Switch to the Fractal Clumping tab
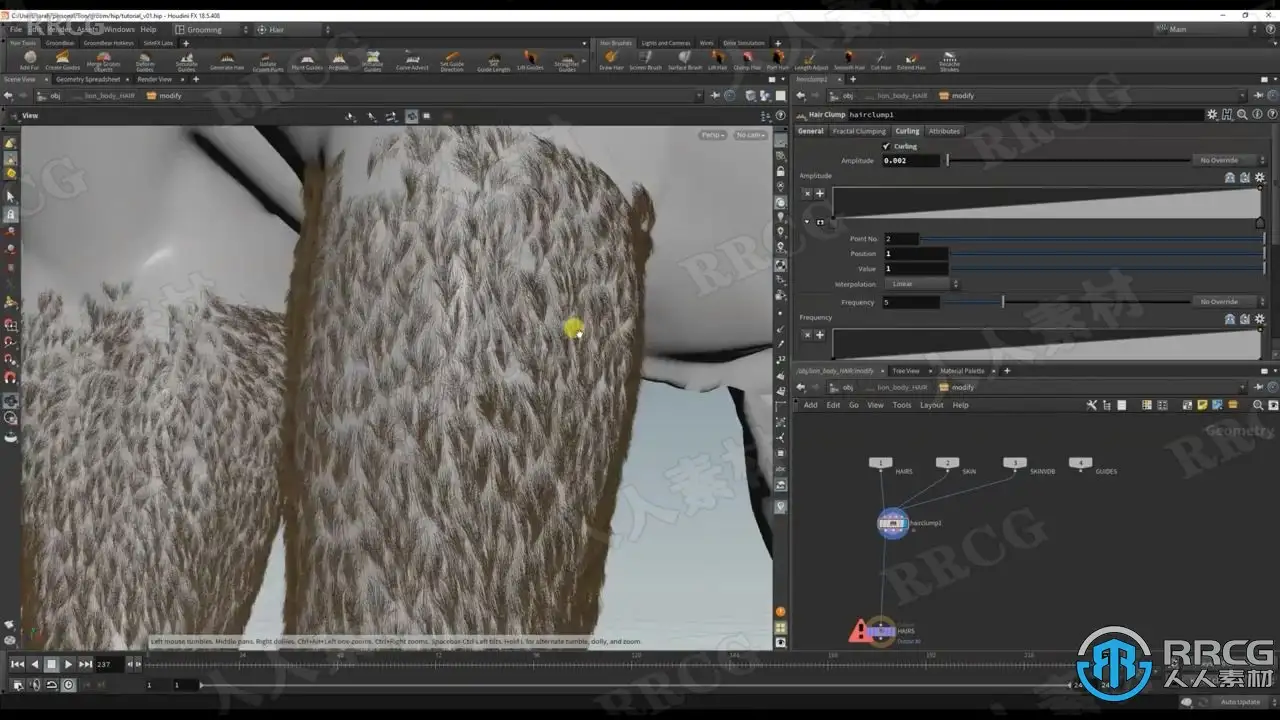This screenshot has height=720, width=1280. pyautogui.click(x=859, y=131)
